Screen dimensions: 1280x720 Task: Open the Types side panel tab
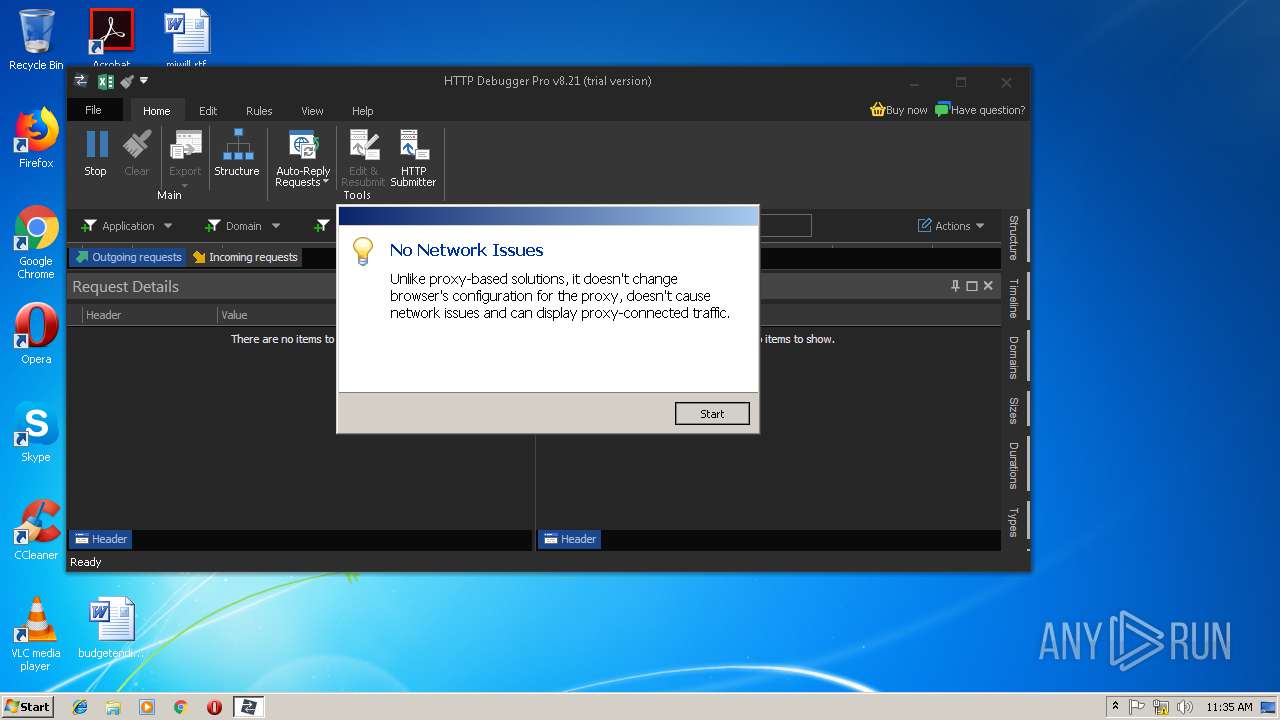point(1014,521)
